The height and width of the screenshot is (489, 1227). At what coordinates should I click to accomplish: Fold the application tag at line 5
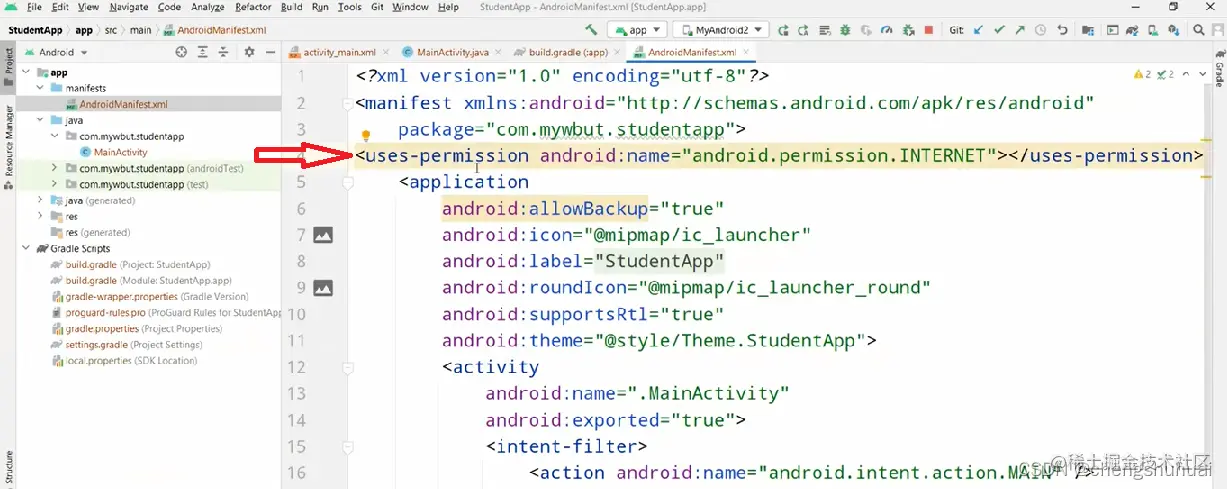click(x=348, y=182)
